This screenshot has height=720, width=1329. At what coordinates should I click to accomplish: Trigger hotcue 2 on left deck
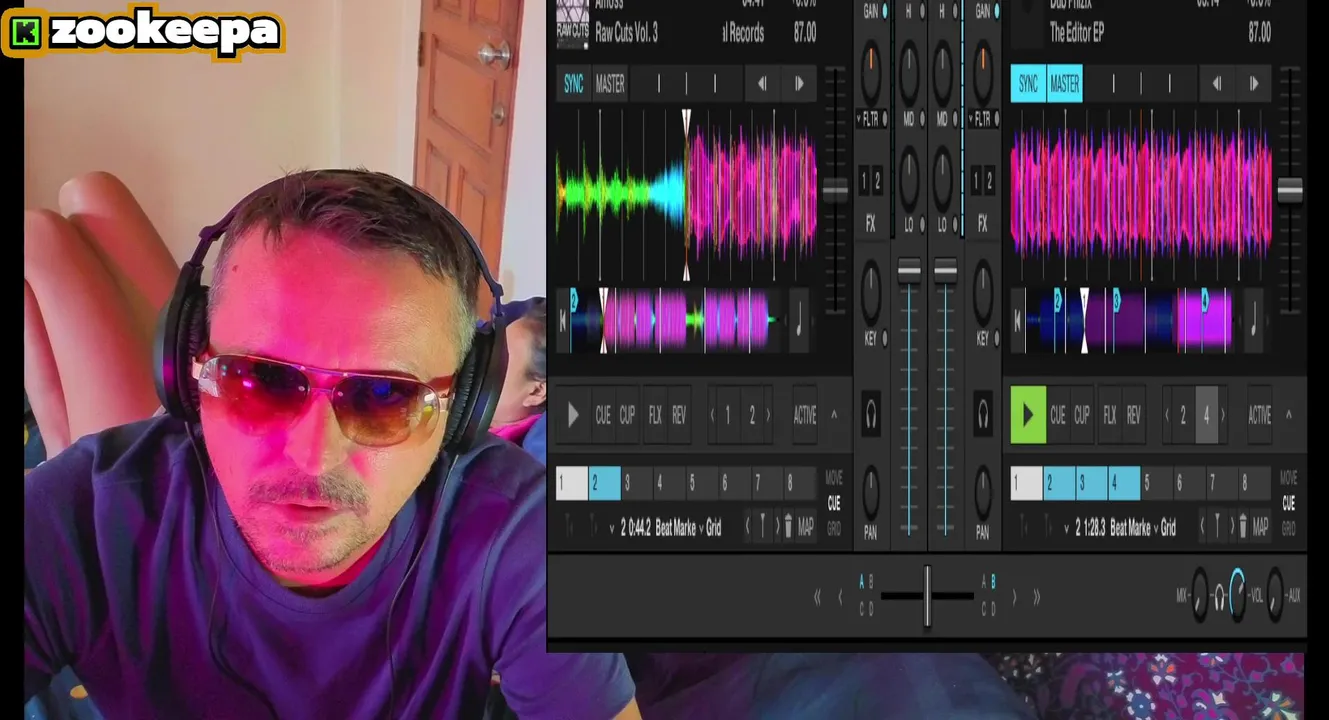point(605,484)
